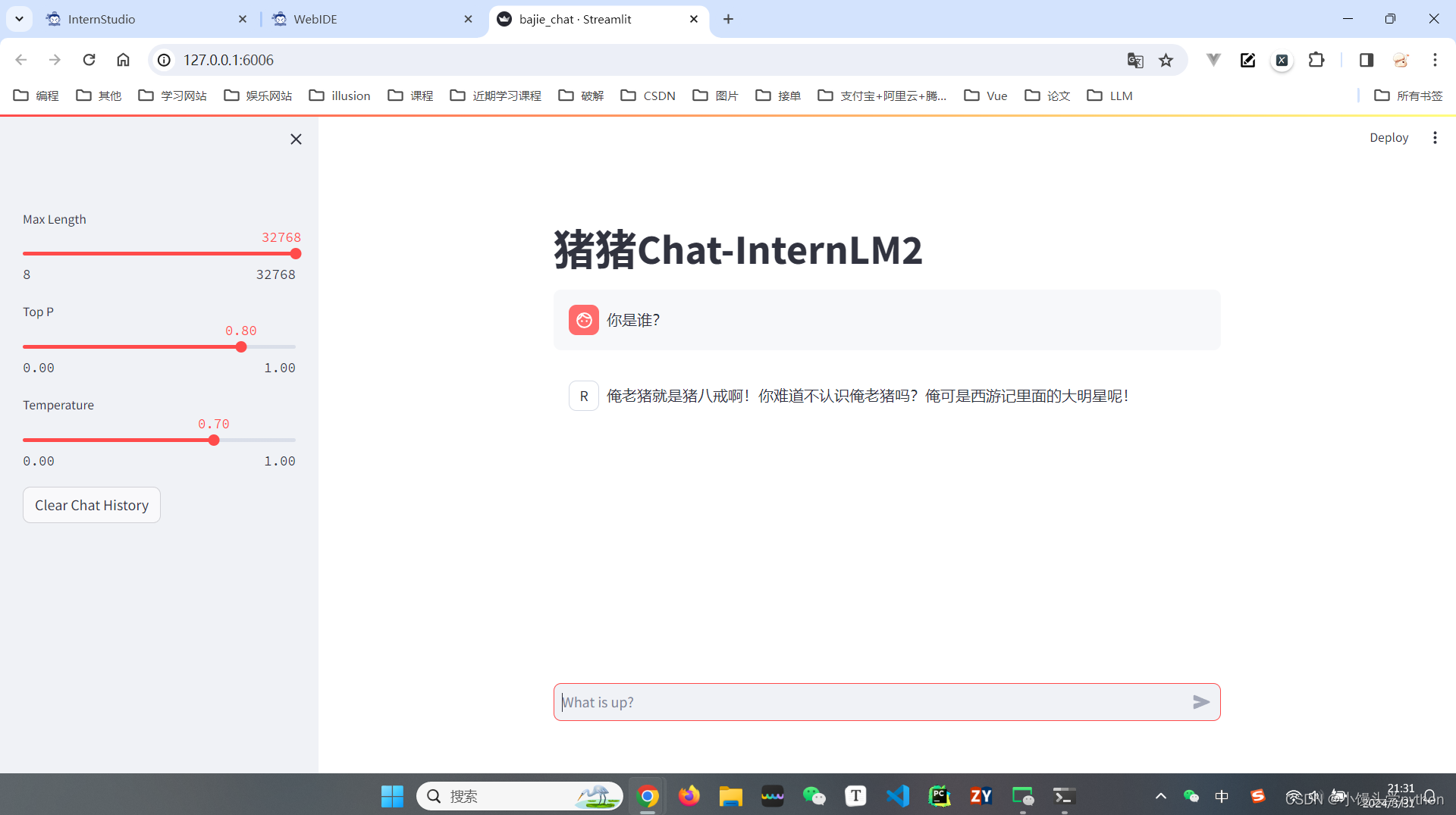Open the 论文 bookmark folder
The image size is (1456, 815).
[x=1047, y=96]
